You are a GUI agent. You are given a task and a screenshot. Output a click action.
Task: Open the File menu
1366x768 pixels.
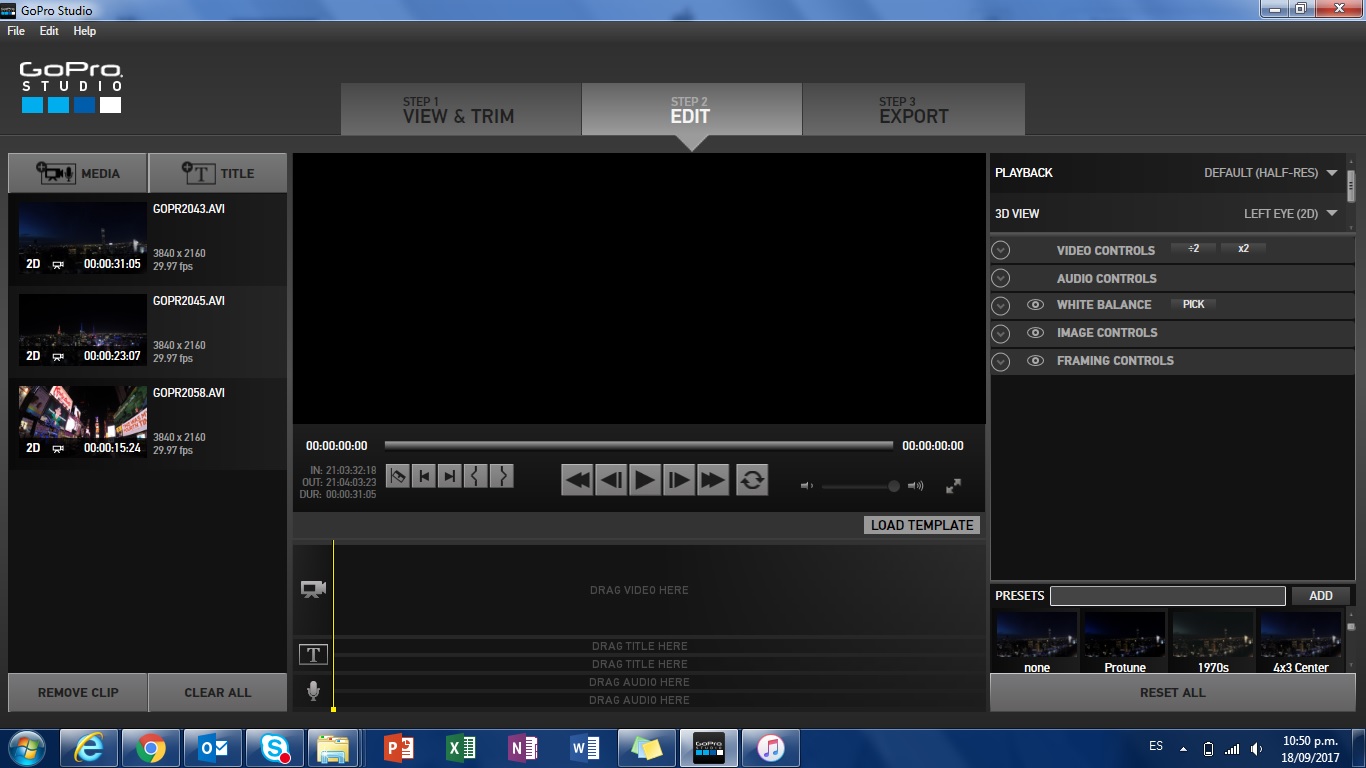tap(16, 31)
